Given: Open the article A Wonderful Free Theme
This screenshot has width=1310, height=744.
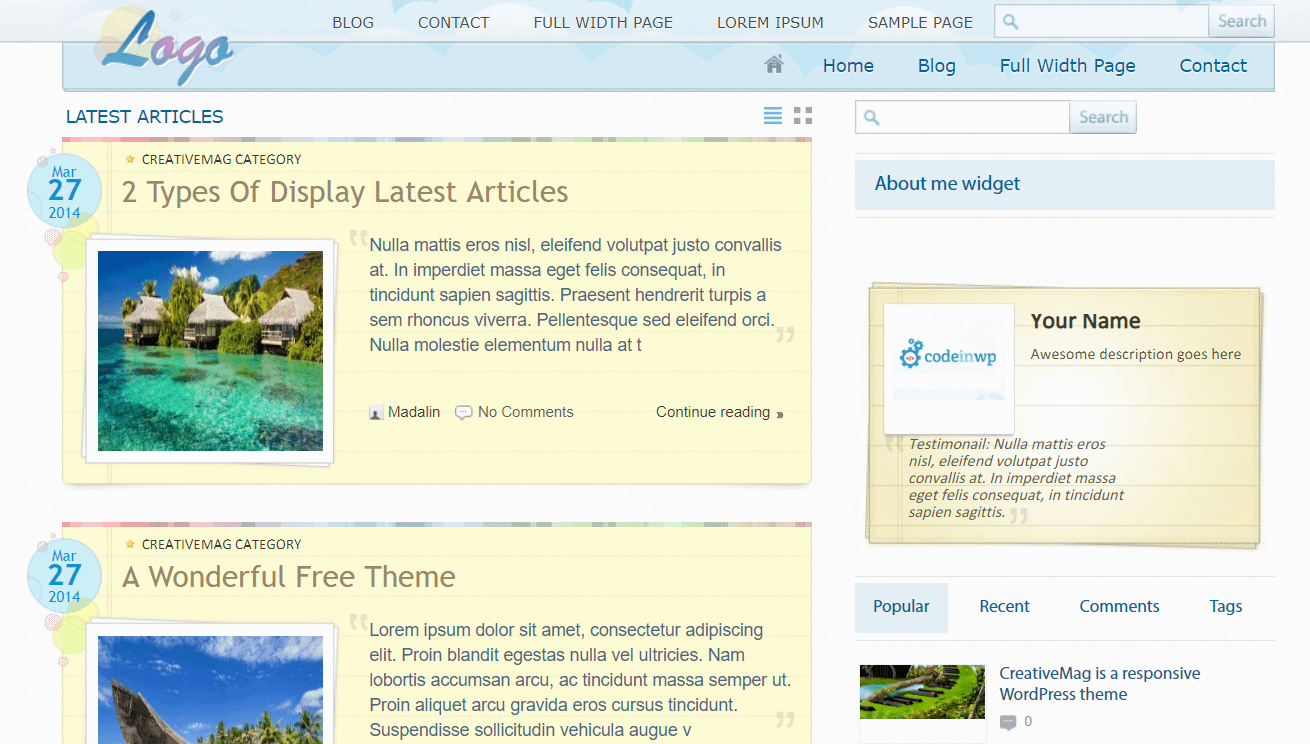Looking at the screenshot, I should tap(288, 577).
